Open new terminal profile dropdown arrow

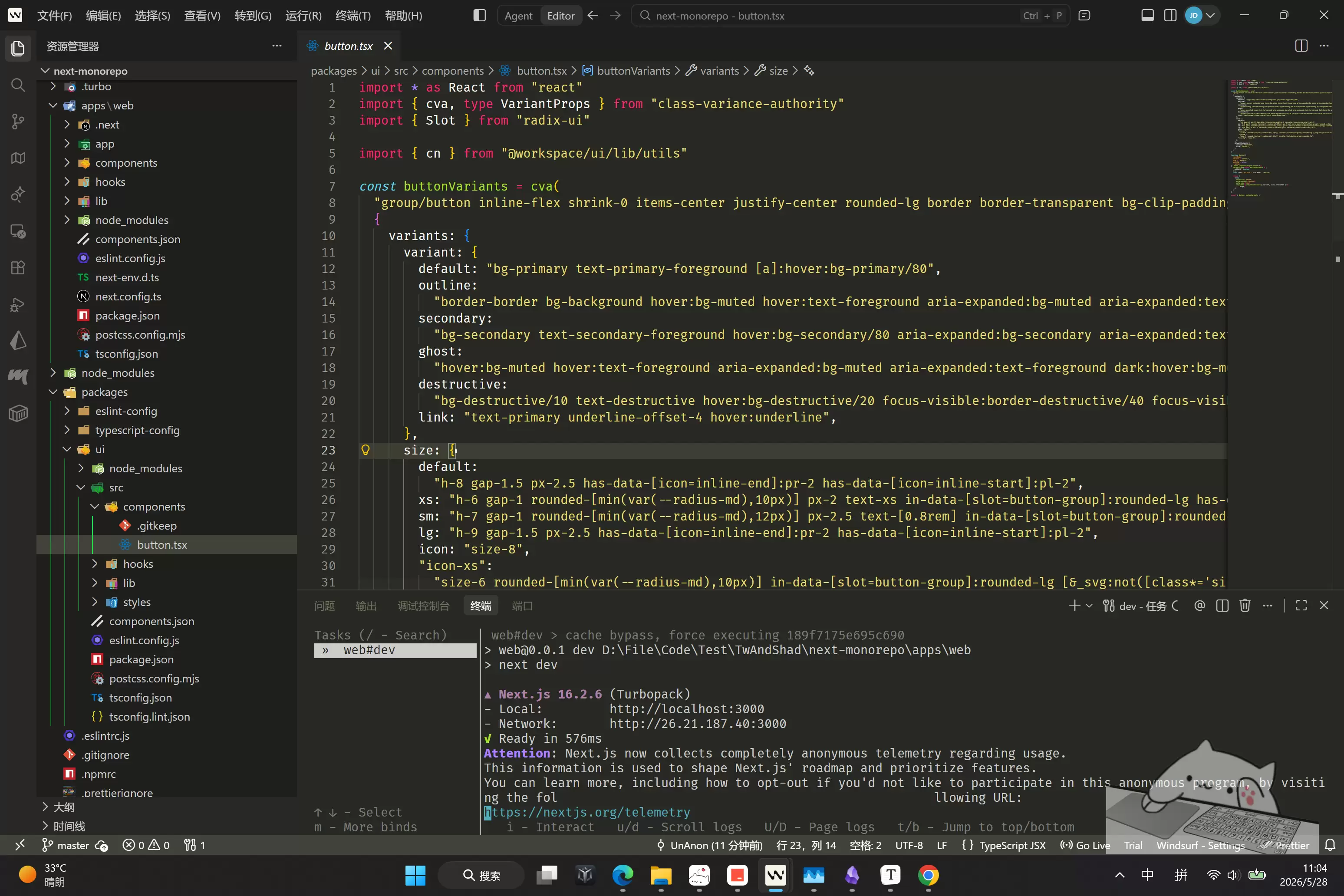tap(1089, 605)
